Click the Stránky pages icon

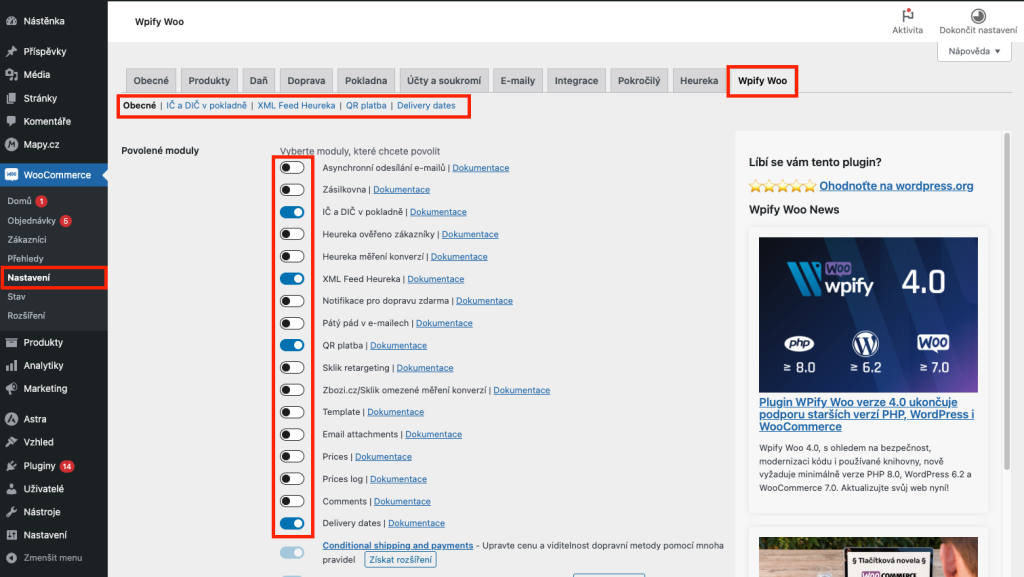[12, 98]
